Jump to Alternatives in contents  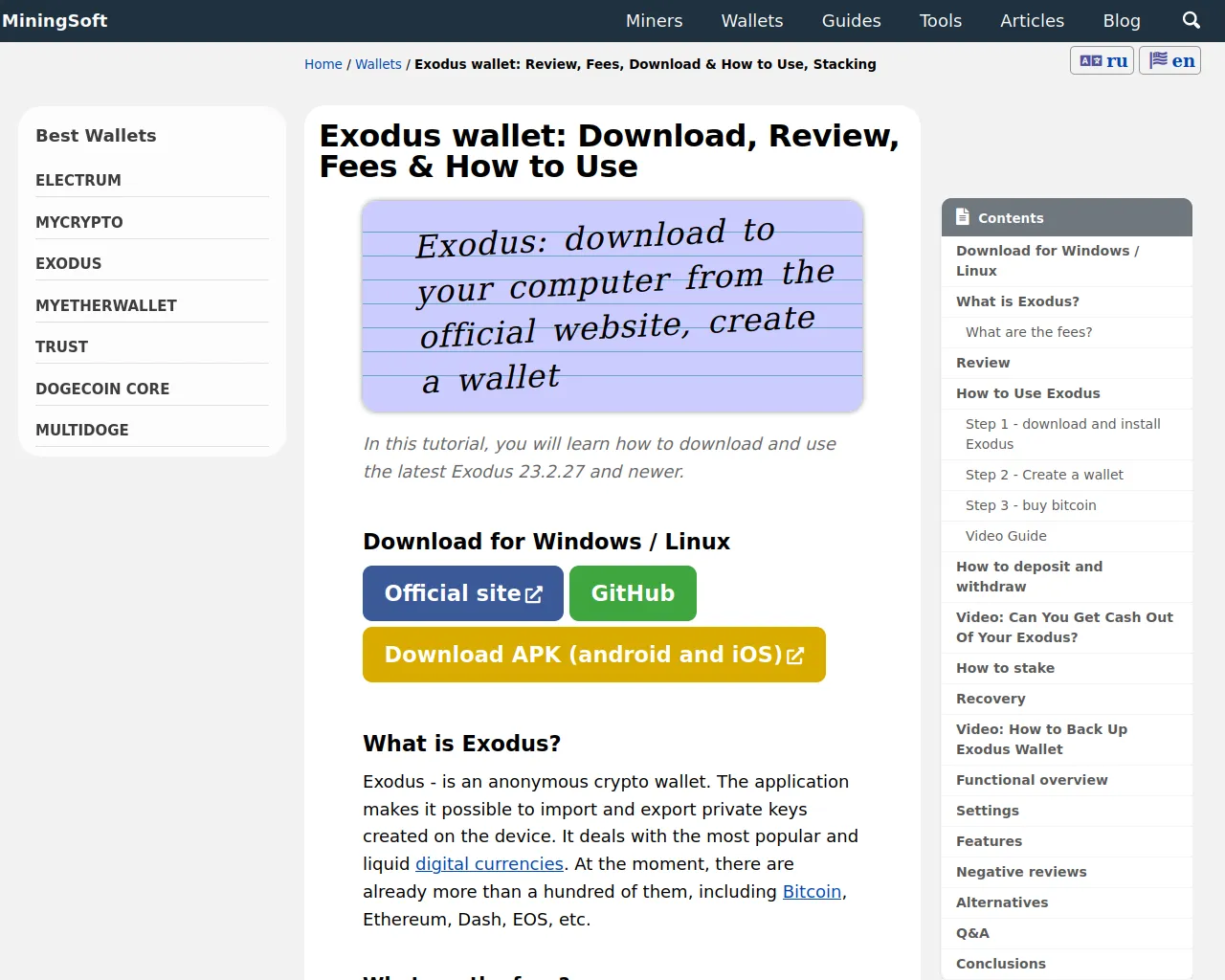(1067, 902)
